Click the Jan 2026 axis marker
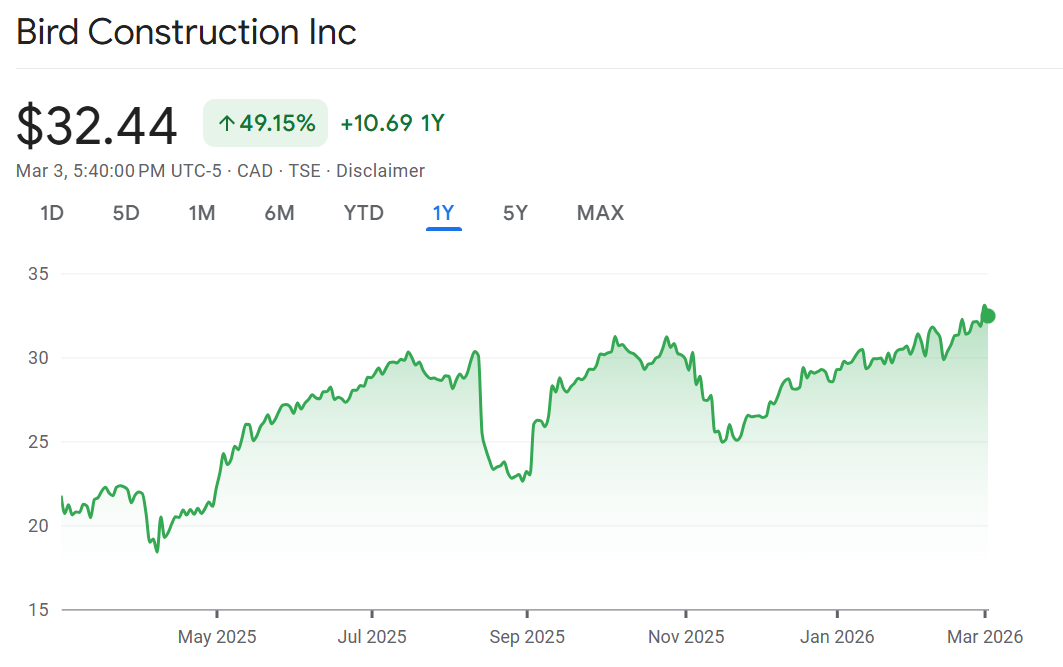1063x667 pixels. point(837,637)
